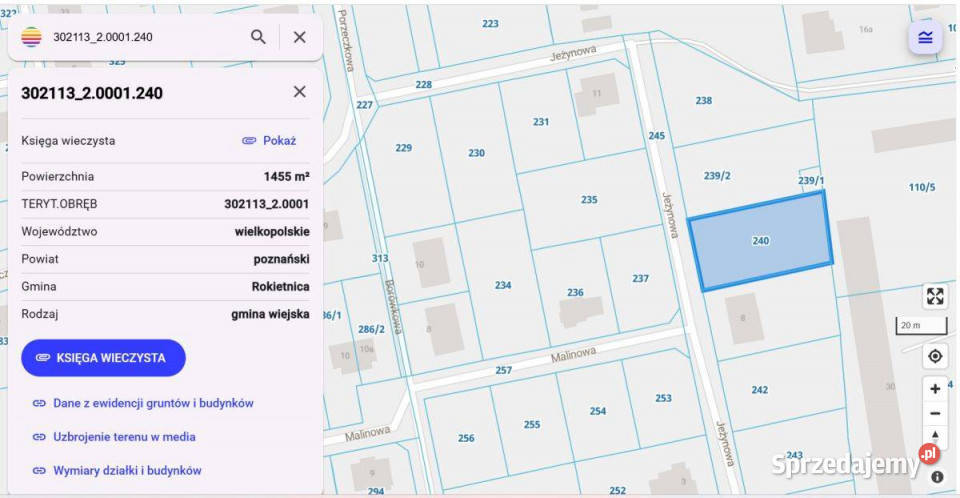This screenshot has width=960, height=498.
Task: Center map on my location
Action: click(935, 356)
